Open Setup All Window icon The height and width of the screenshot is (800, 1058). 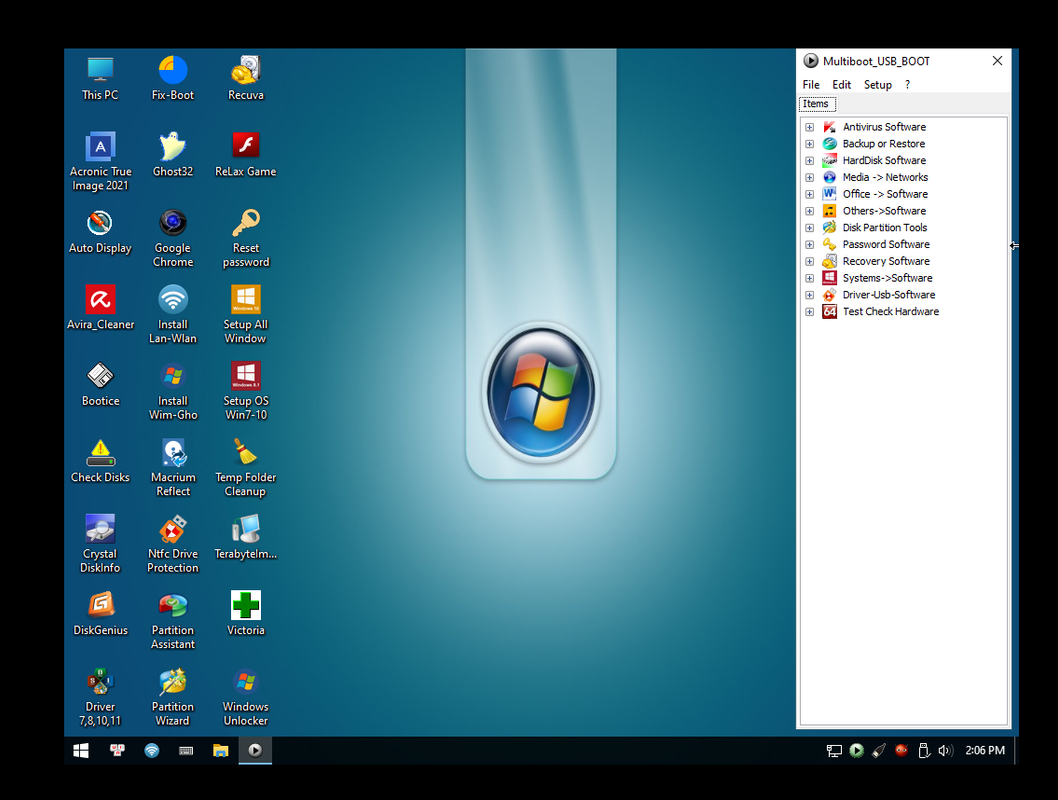246,315
